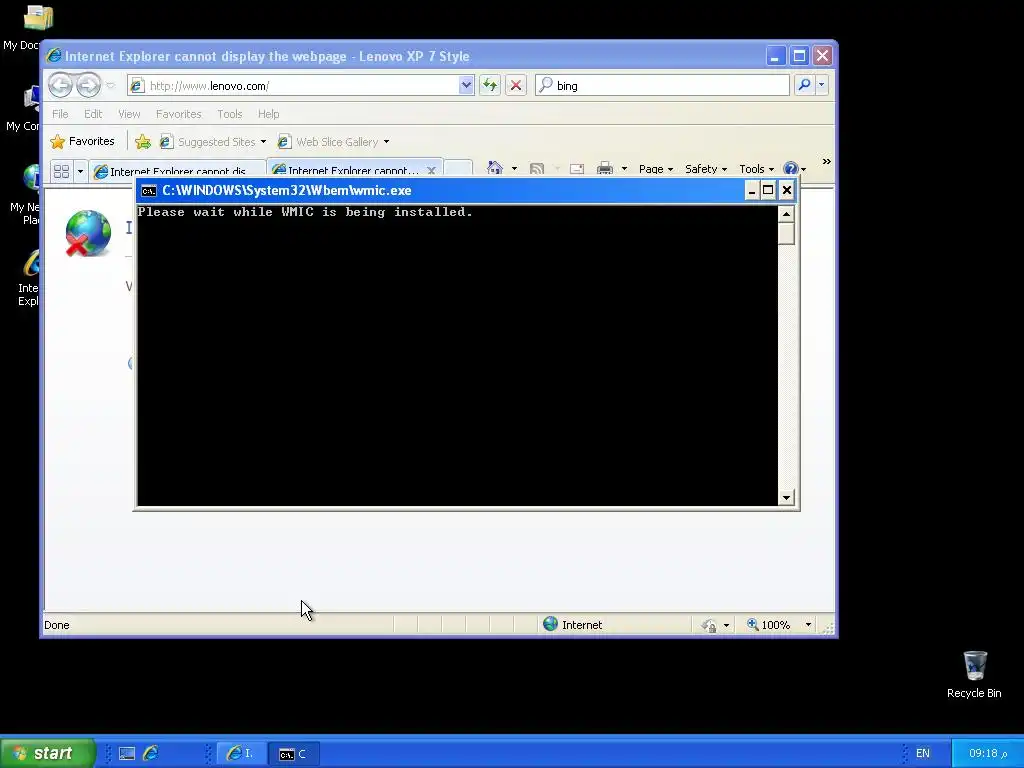Open Web Slice Gallery link
This screenshot has width=1024, height=768.
334,142
